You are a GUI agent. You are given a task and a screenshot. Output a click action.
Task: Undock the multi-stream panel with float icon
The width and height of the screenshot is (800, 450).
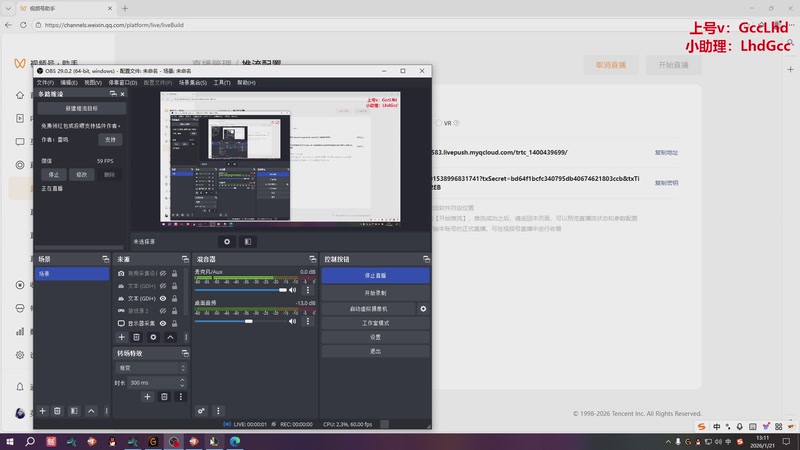click(x=113, y=94)
